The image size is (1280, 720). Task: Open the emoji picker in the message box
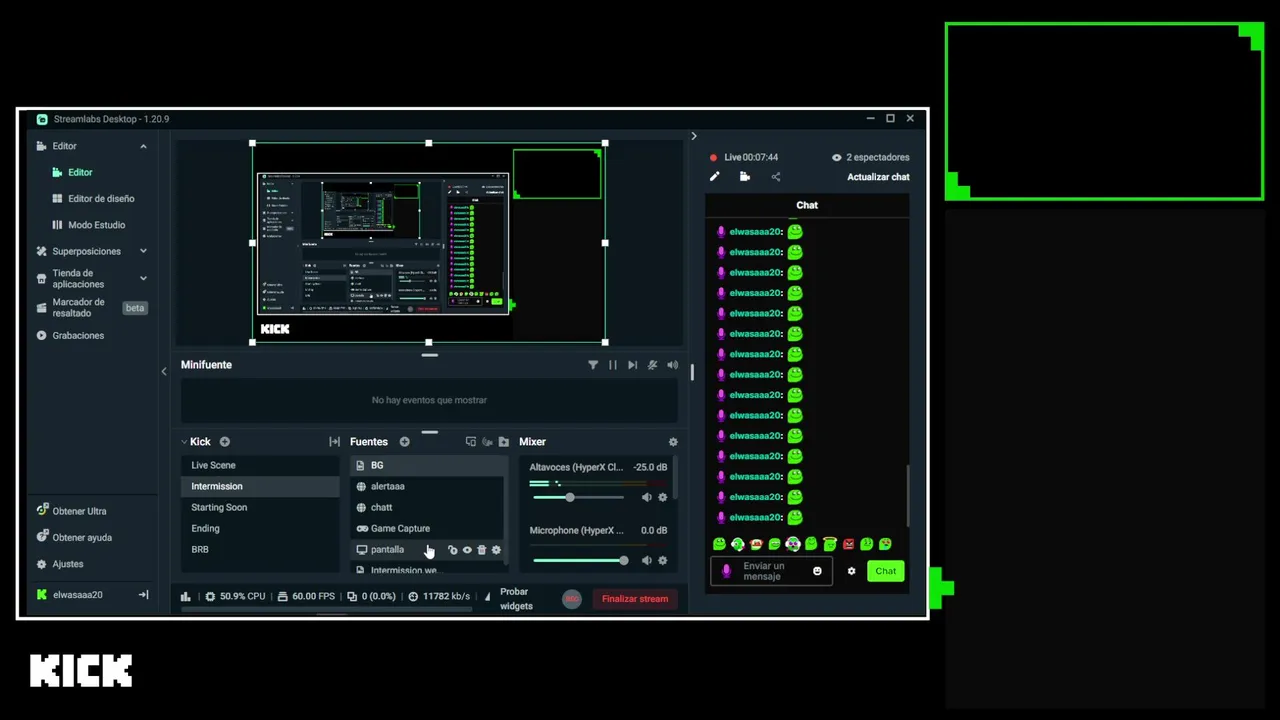point(817,571)
